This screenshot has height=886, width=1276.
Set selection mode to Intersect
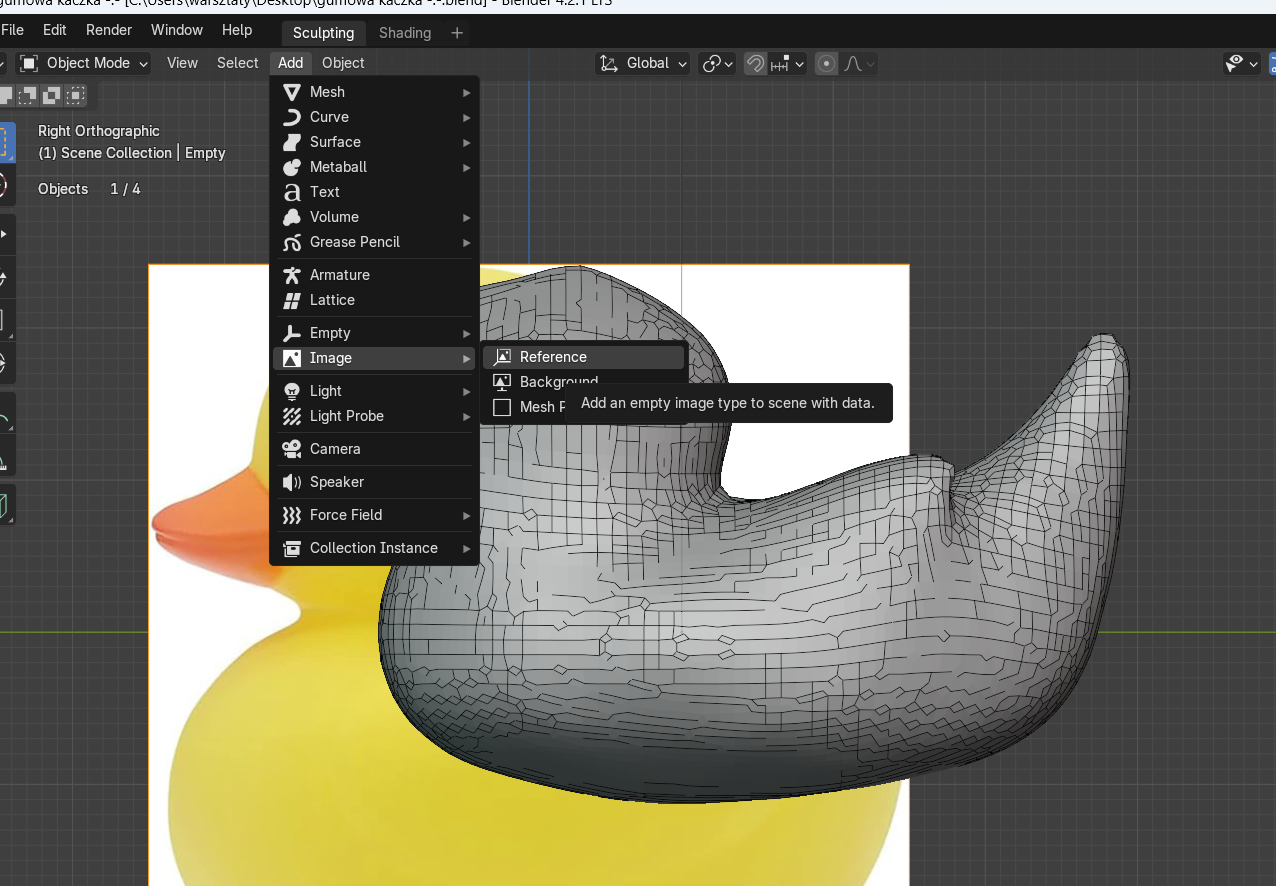pos(75,95)
